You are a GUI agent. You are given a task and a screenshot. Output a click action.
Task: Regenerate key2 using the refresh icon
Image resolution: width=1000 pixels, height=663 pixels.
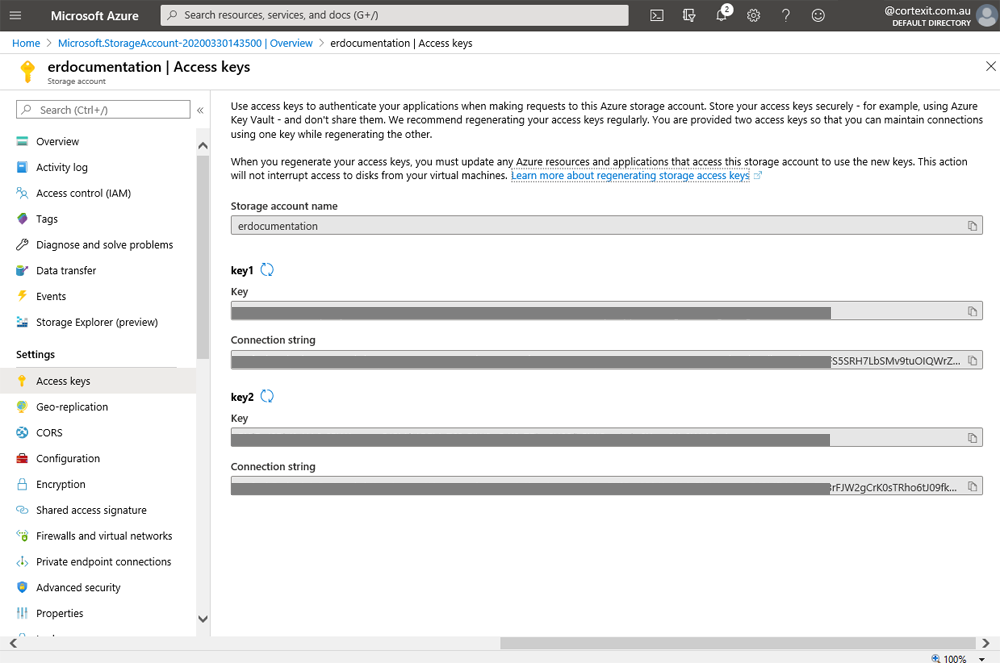tap(267, 397)
